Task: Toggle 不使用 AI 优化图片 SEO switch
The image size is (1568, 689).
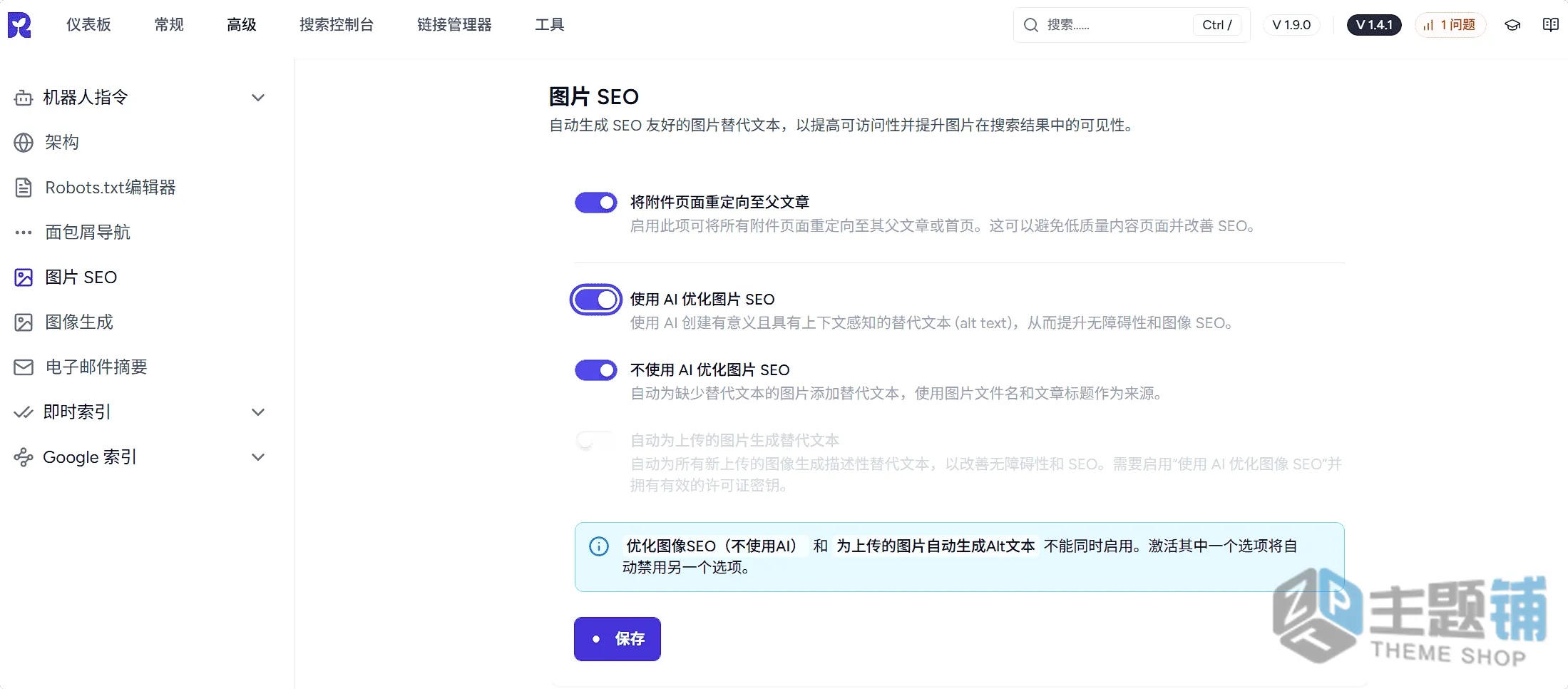Action: (x=596, y=370)
